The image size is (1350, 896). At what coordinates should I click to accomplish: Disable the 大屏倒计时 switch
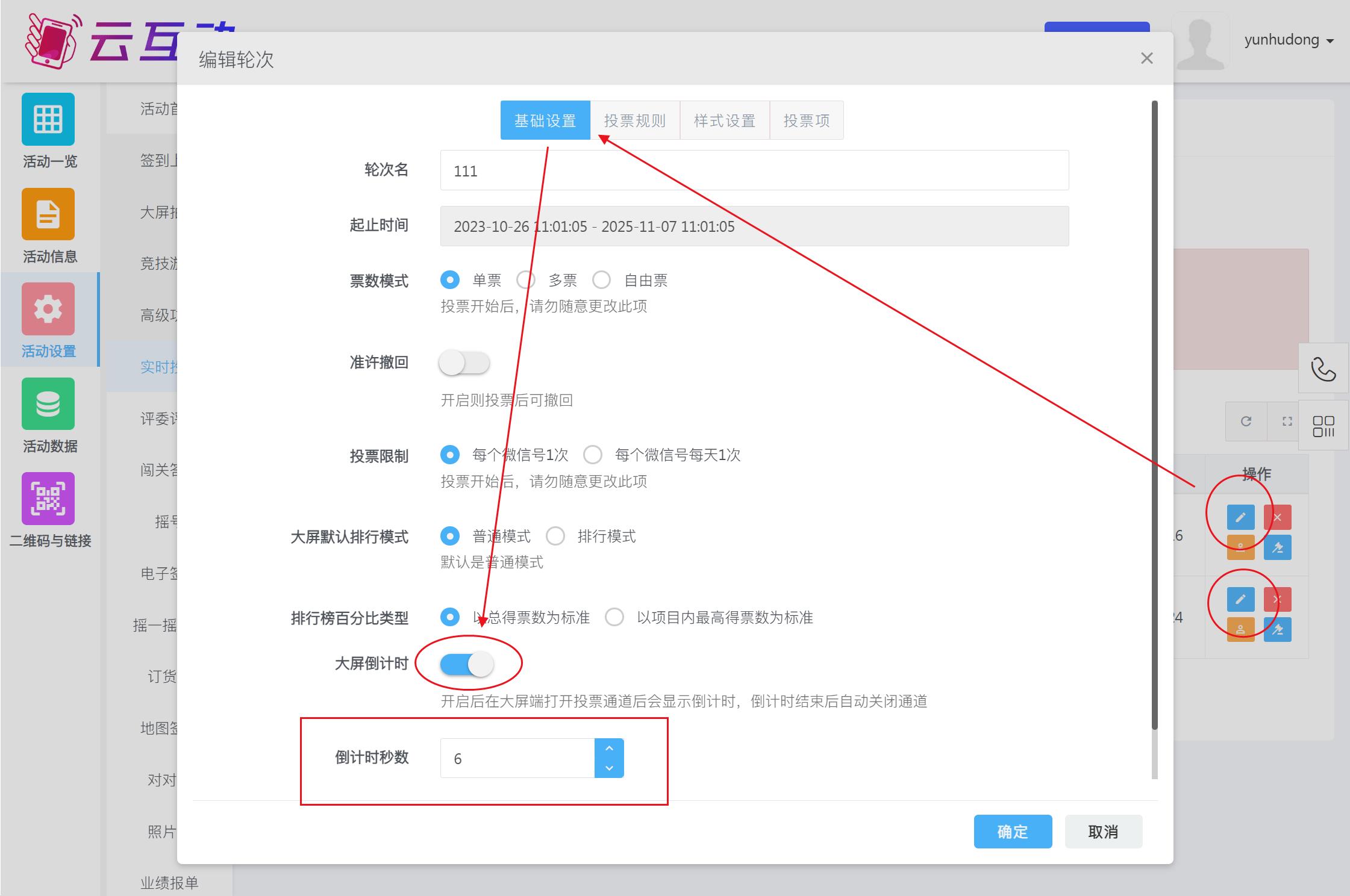coord(467,664)
